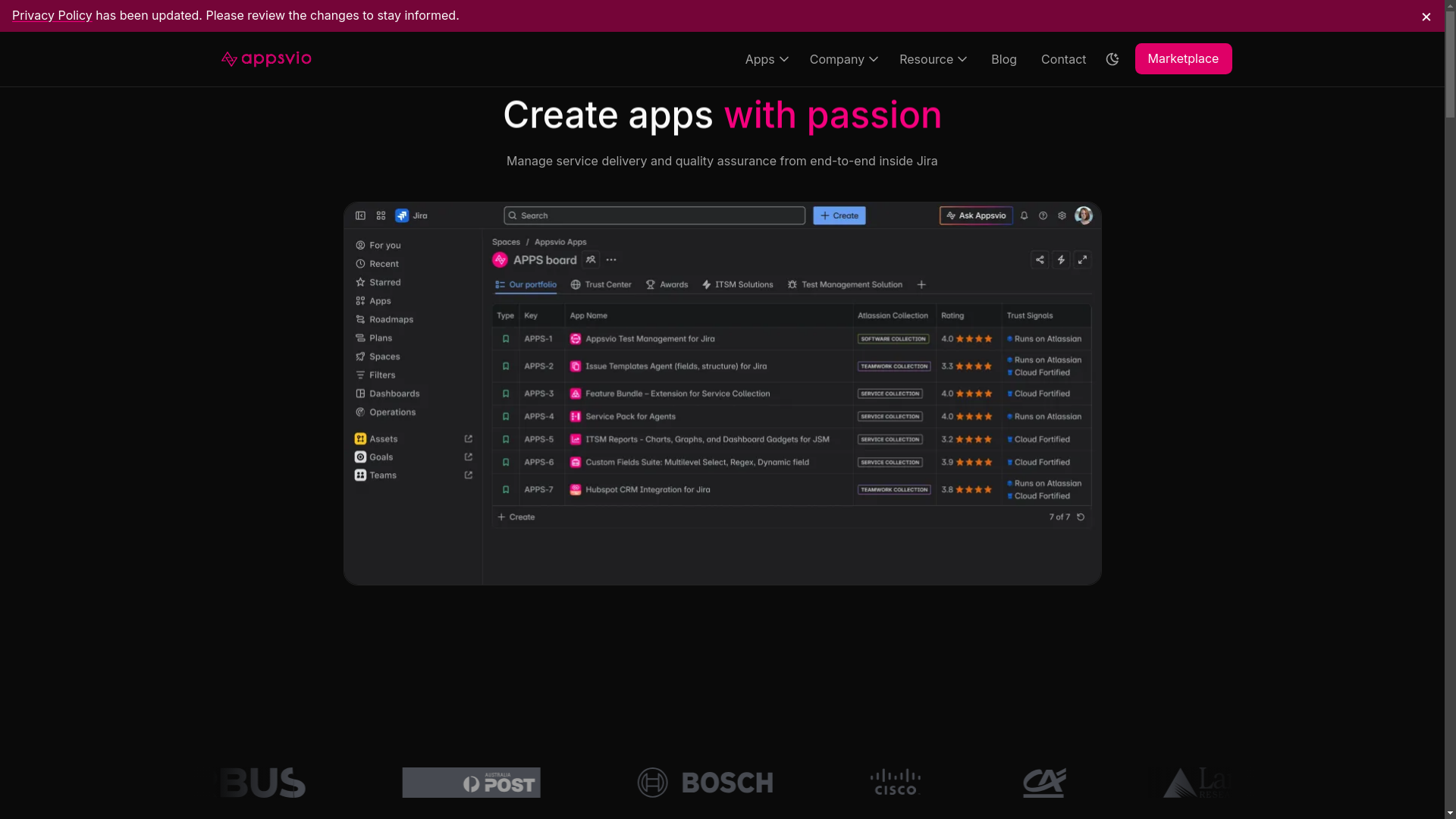Switch to Test Management Solution tab

click(845, 285)
